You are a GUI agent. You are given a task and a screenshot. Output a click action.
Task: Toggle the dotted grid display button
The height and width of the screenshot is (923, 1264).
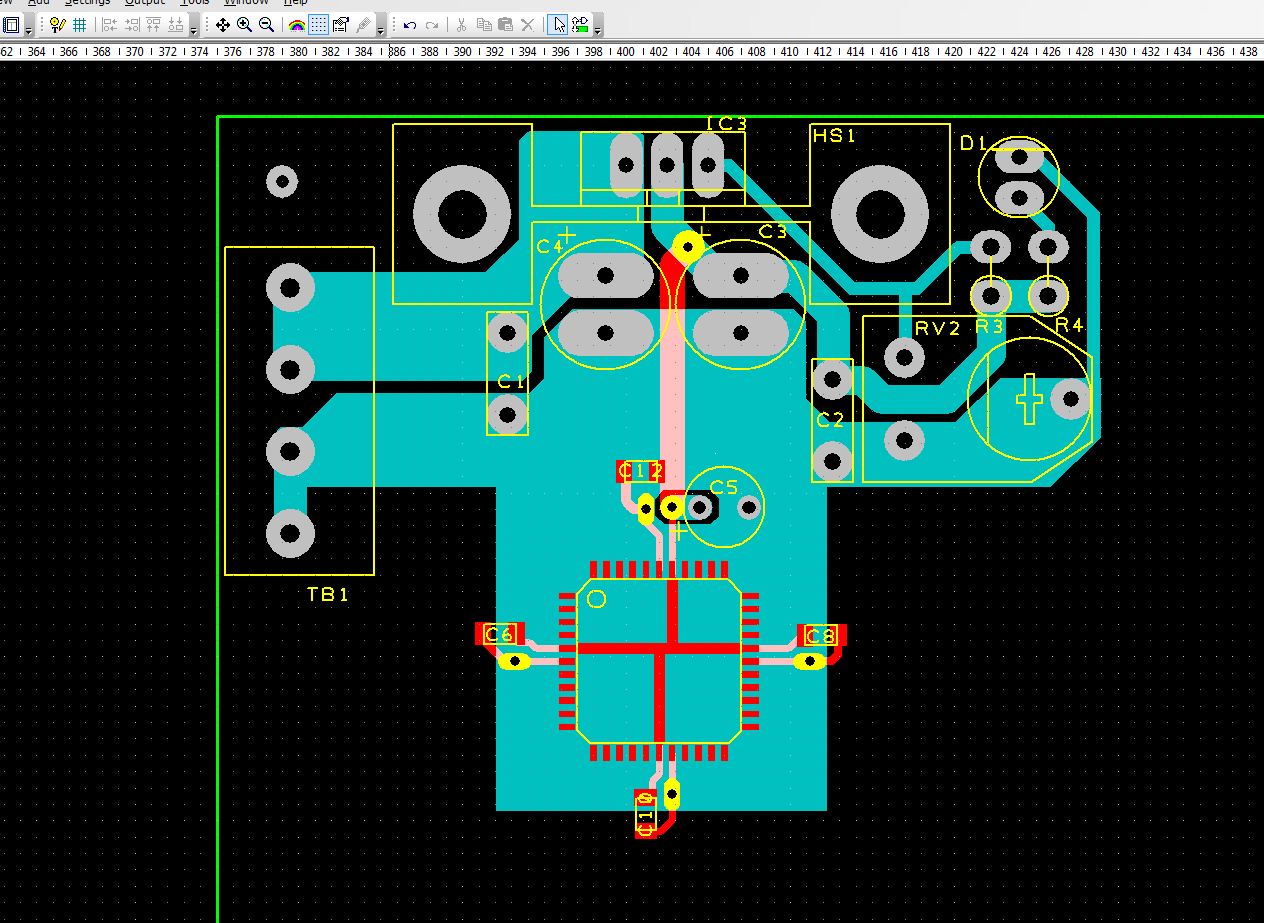click(319, 25)
